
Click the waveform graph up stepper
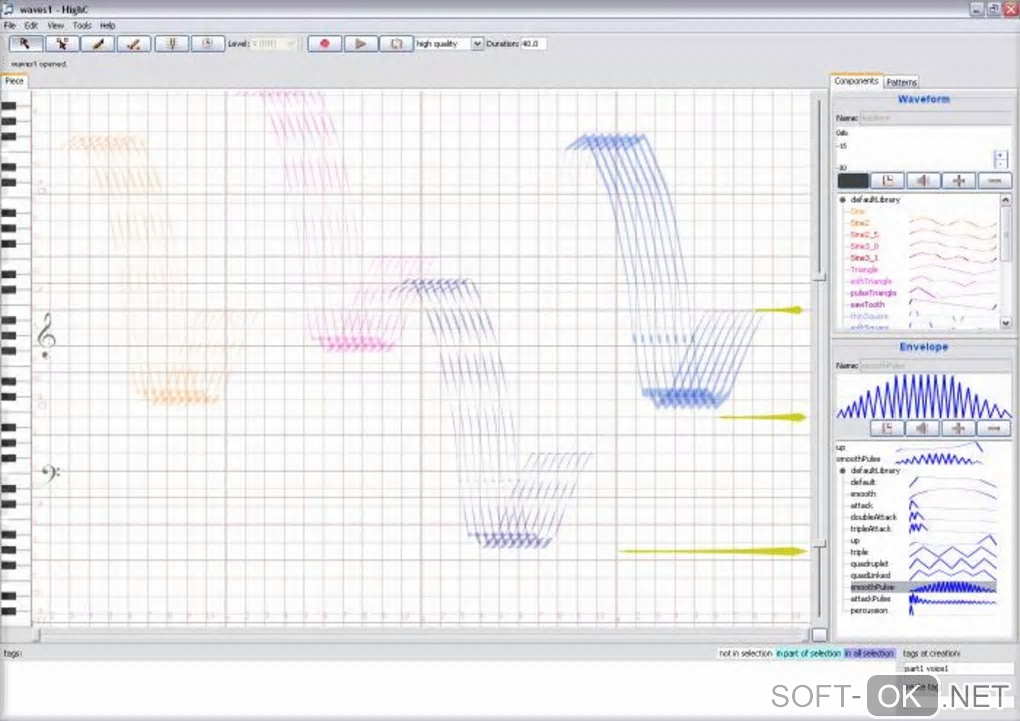point(1000,155)
